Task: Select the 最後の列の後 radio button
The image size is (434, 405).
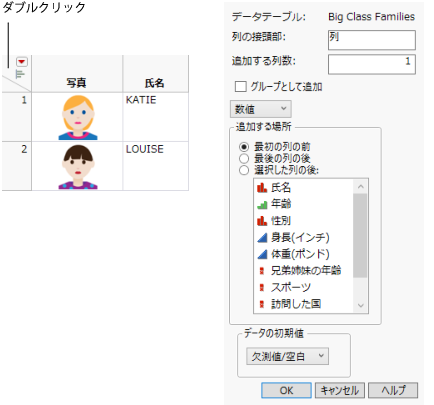Action: click(x=244, y=158)
